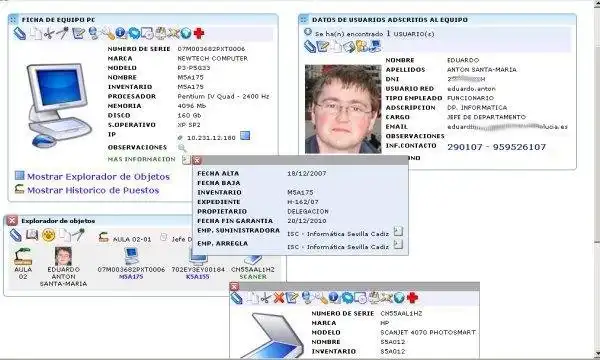
Task: Click network globe-computer icon in Ficha de Equipo PC toolbar
Action: click(93, 34)
